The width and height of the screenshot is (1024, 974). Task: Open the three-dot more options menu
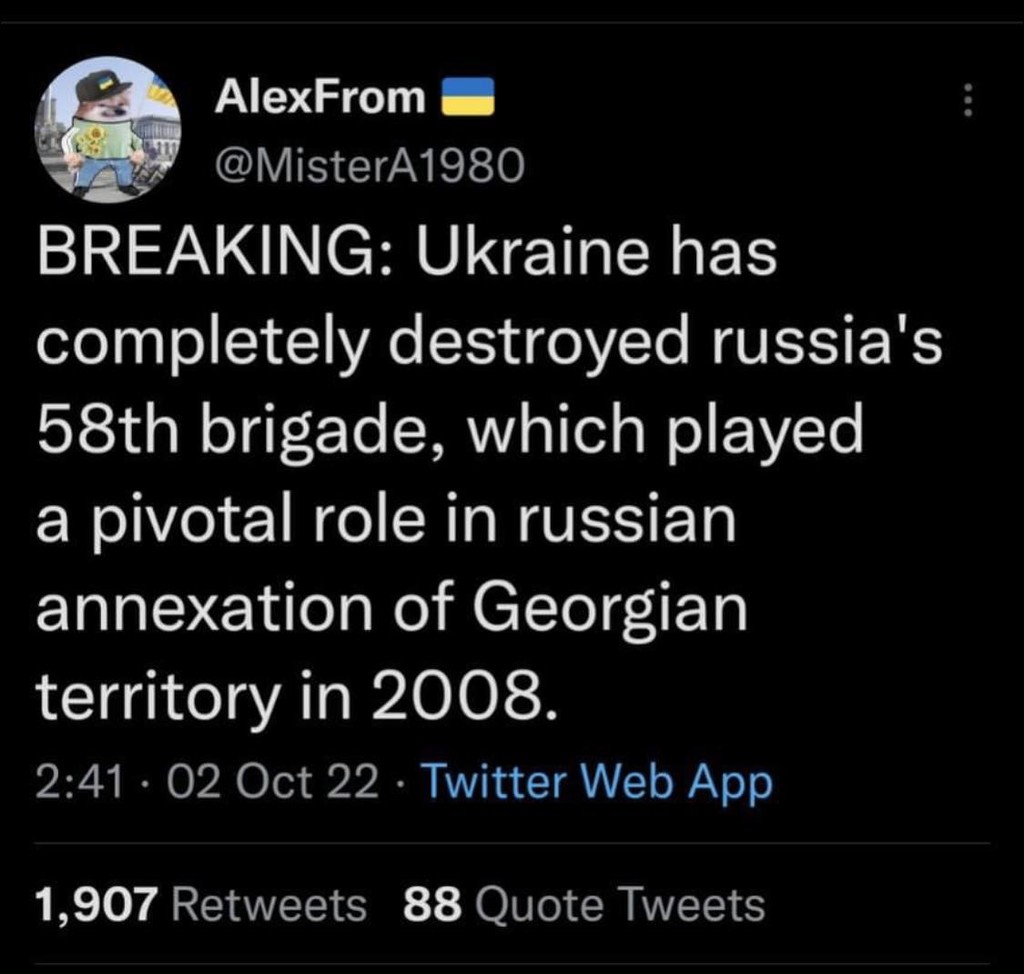968,100
